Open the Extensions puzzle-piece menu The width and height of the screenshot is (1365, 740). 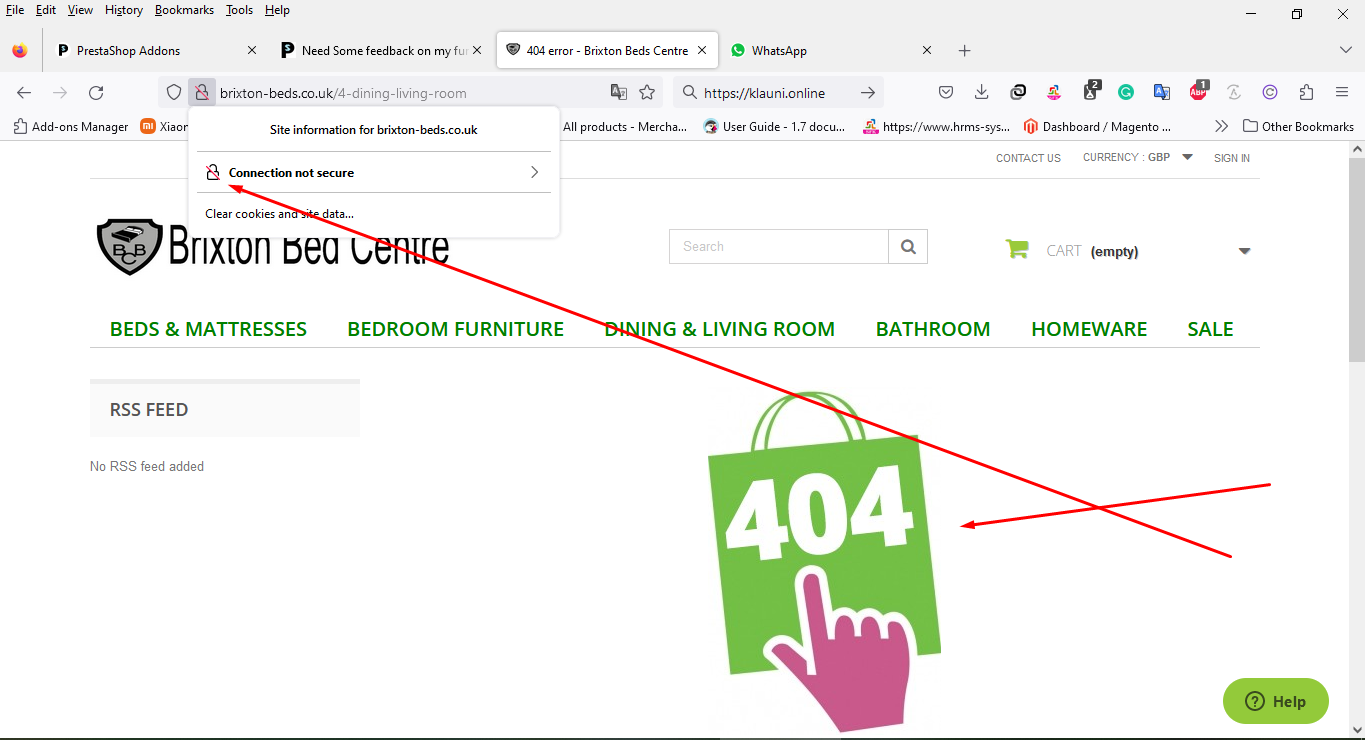coord(1306,93)
